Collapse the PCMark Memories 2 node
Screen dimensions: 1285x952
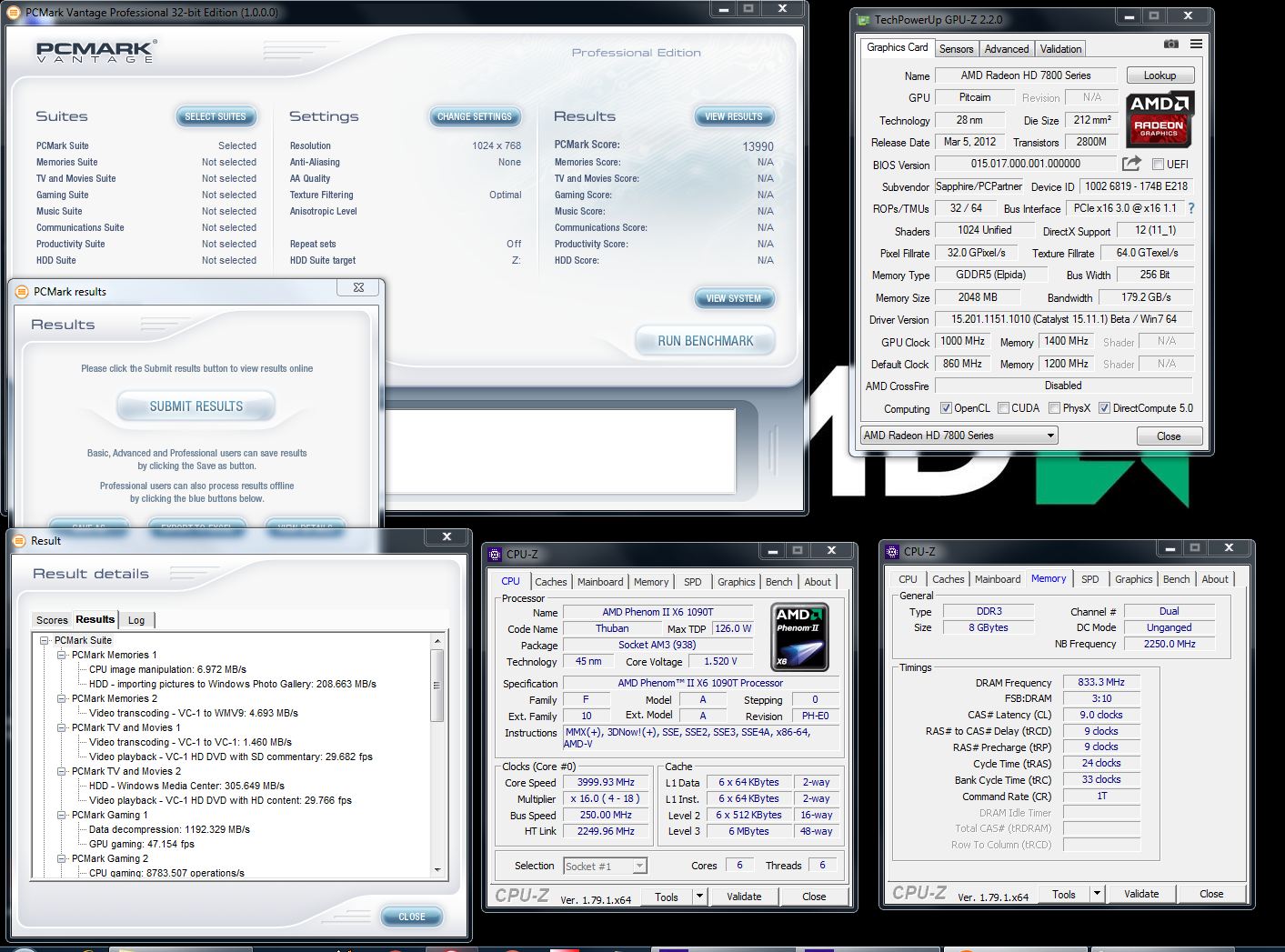pyautogui.click(x=61, y=698)
